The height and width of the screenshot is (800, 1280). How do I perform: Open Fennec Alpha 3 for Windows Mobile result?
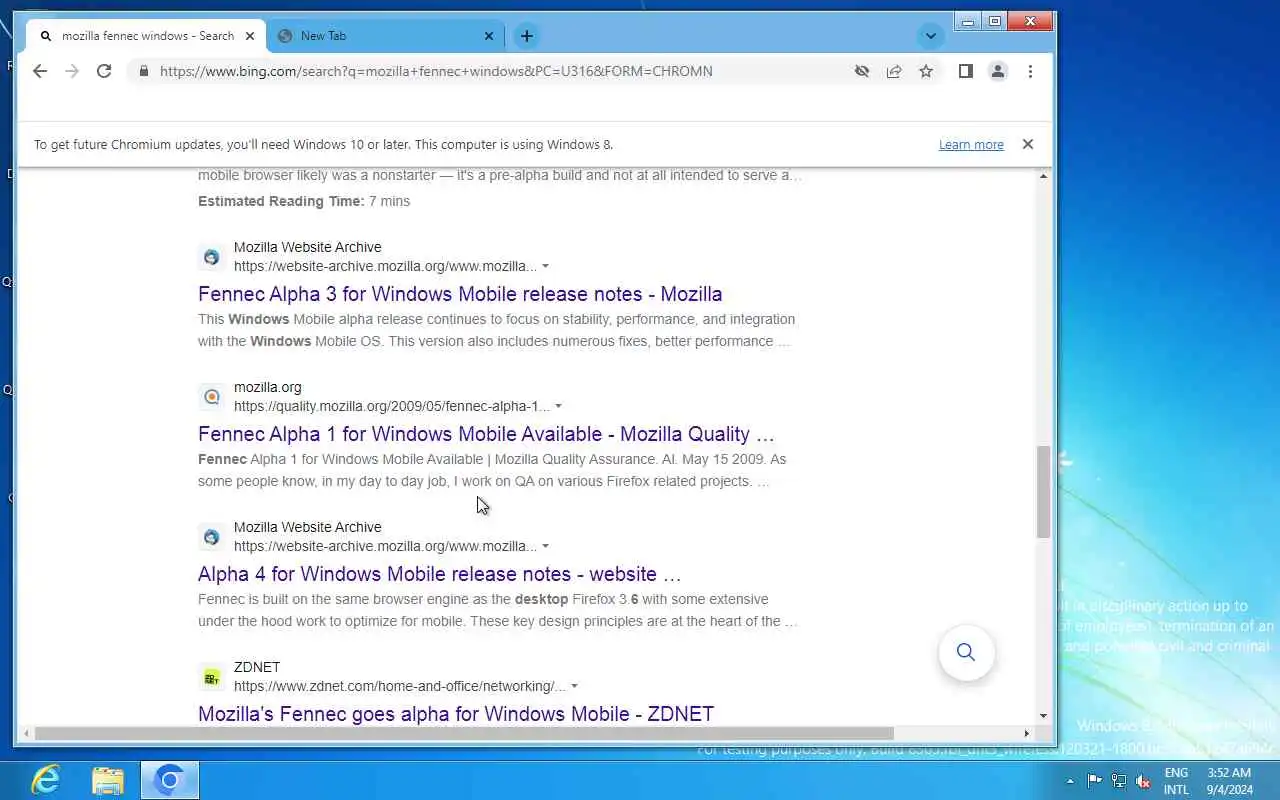click(x=460, y=294)
